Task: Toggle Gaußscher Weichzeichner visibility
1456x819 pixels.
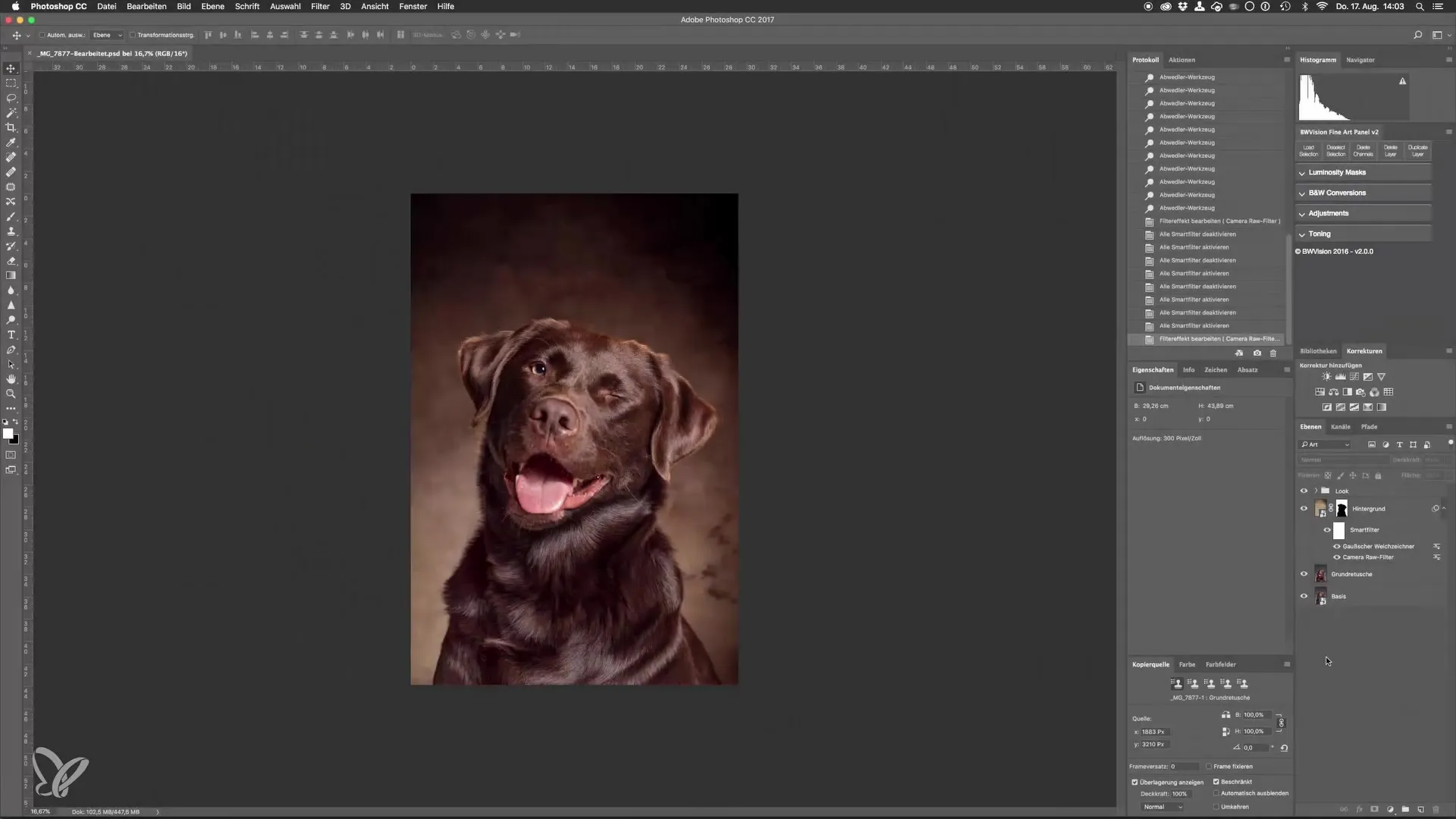Action: [1336, 546]
